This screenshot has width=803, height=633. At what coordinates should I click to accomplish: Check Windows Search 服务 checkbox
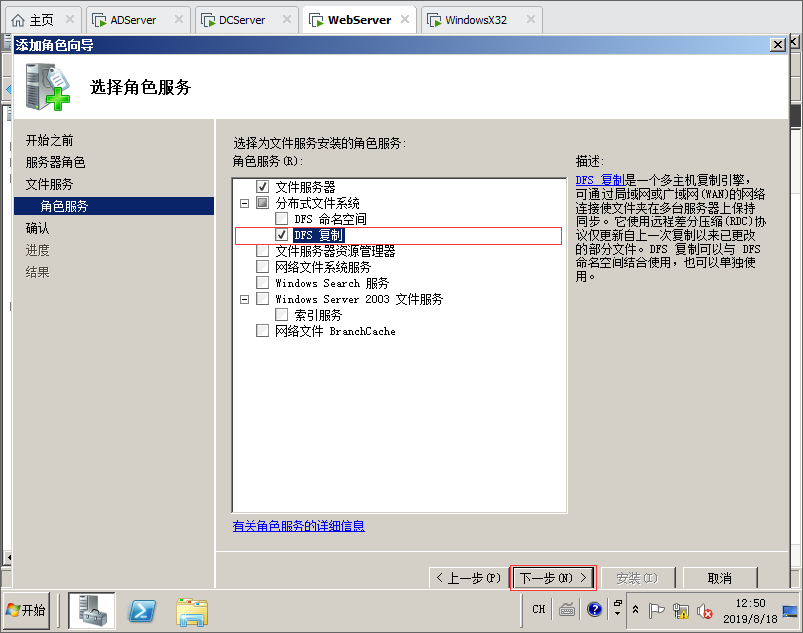pos(262,283)
